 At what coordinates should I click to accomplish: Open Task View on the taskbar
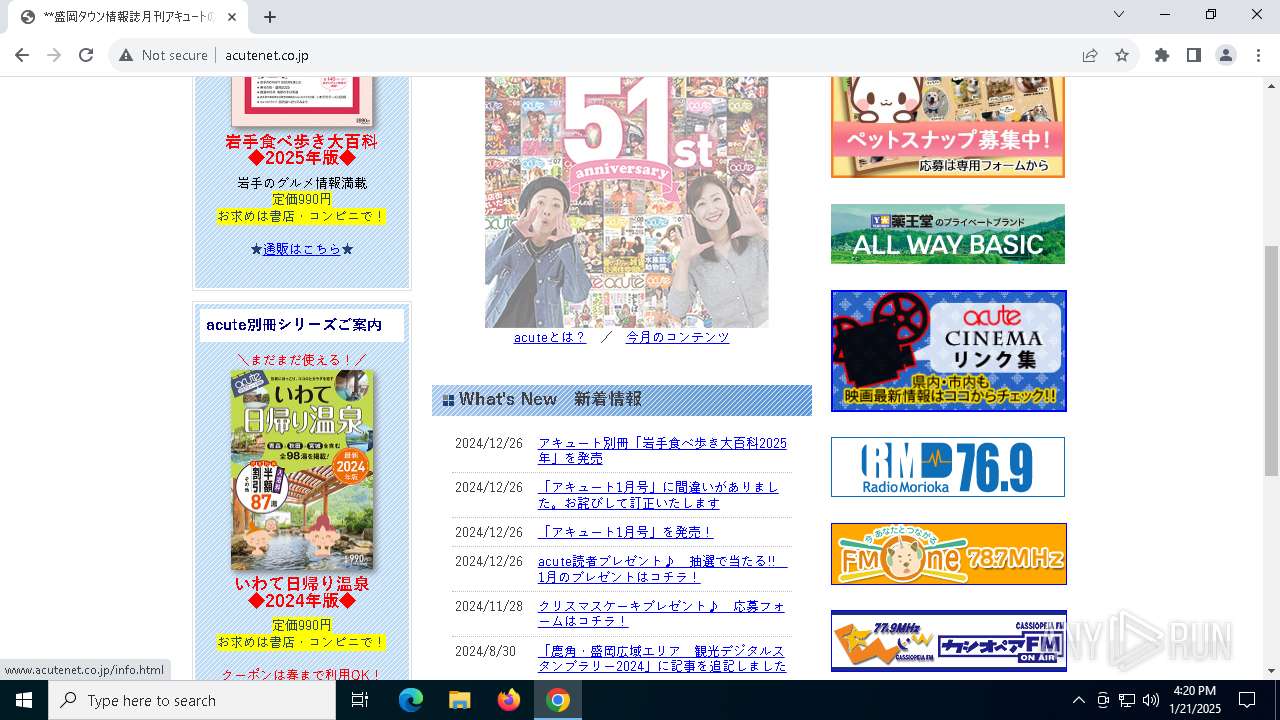[360, 700]
